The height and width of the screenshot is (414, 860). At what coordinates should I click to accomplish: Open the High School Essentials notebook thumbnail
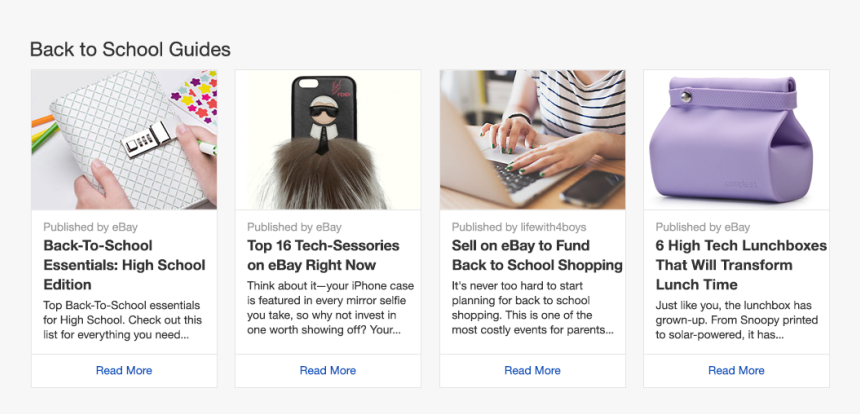124,139
